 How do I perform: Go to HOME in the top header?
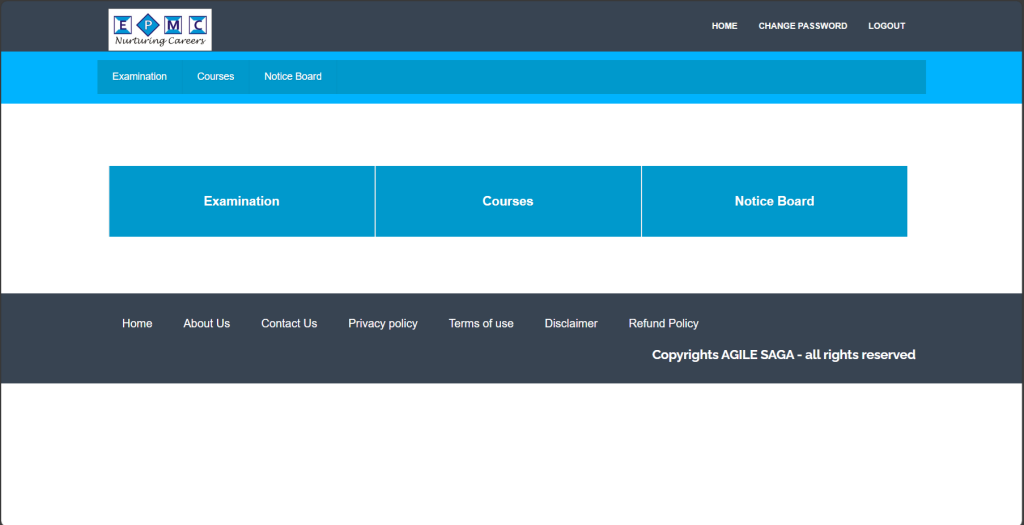(724, 26)
